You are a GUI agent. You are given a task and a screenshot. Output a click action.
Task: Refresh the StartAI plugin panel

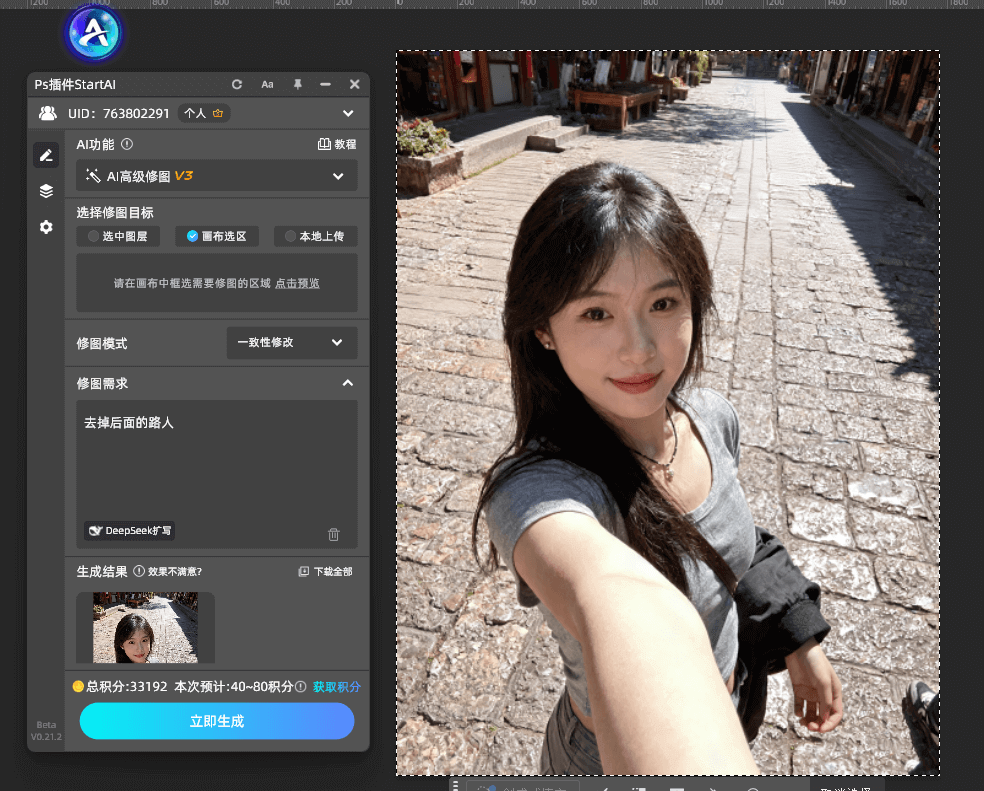point(237,85)
